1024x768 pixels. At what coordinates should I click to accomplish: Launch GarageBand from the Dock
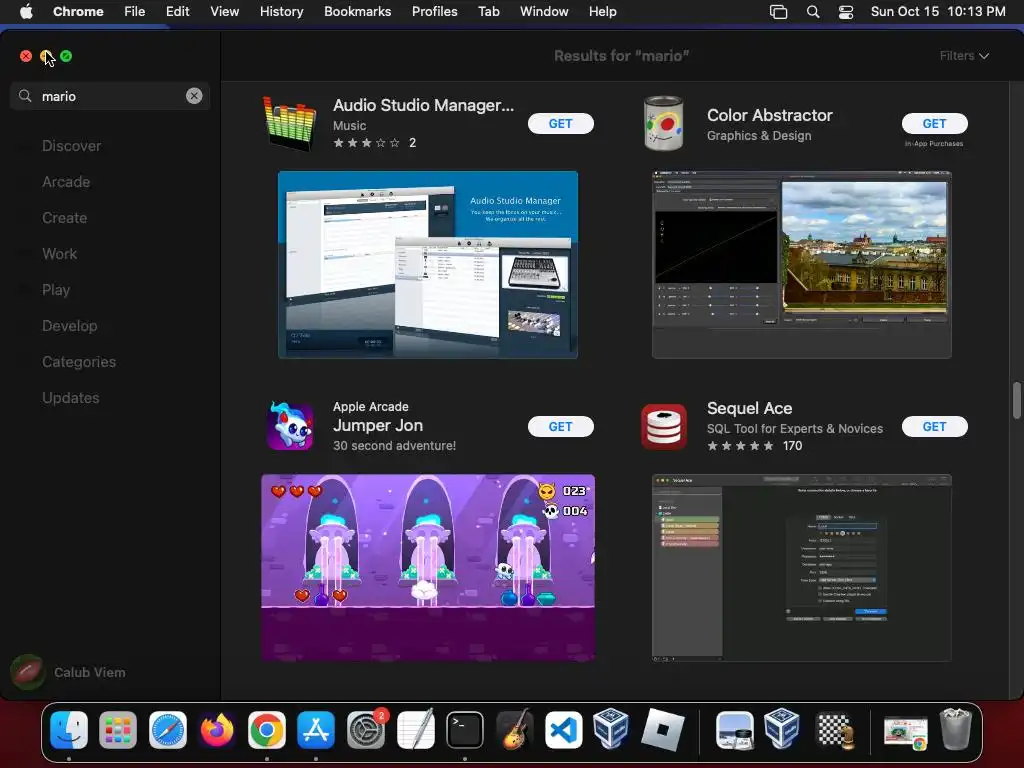(x=515, y=729)
